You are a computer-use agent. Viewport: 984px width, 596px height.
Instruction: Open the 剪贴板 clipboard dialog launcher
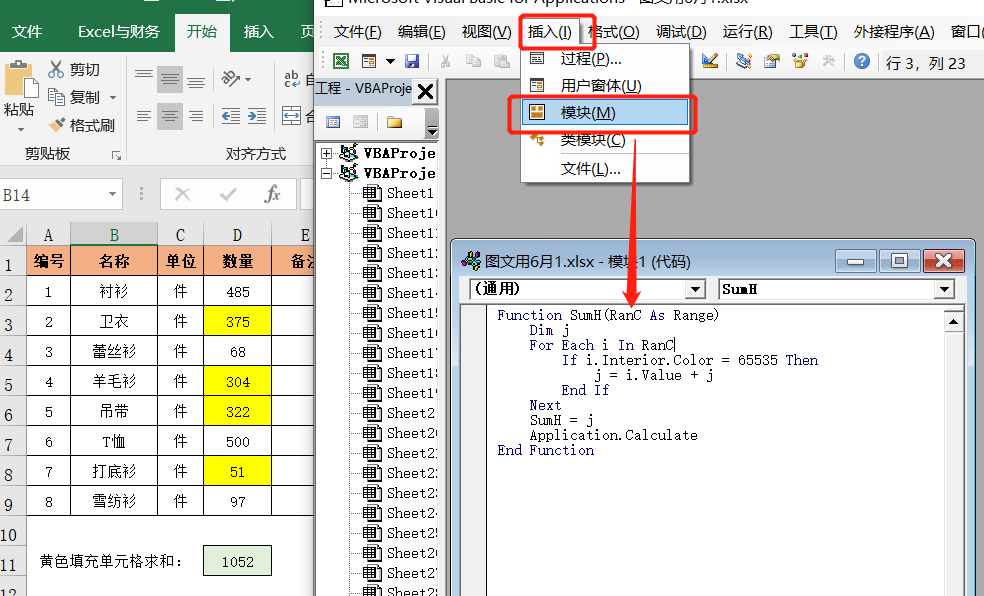[116, 155]
